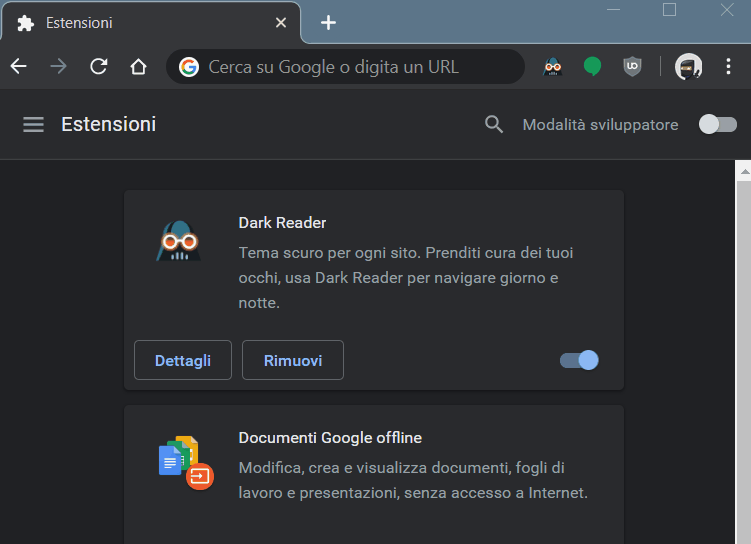This screenshot has width=751, height=544.
Task: Search extensions with magnifier icon
Action: click(x=494, y=125)
